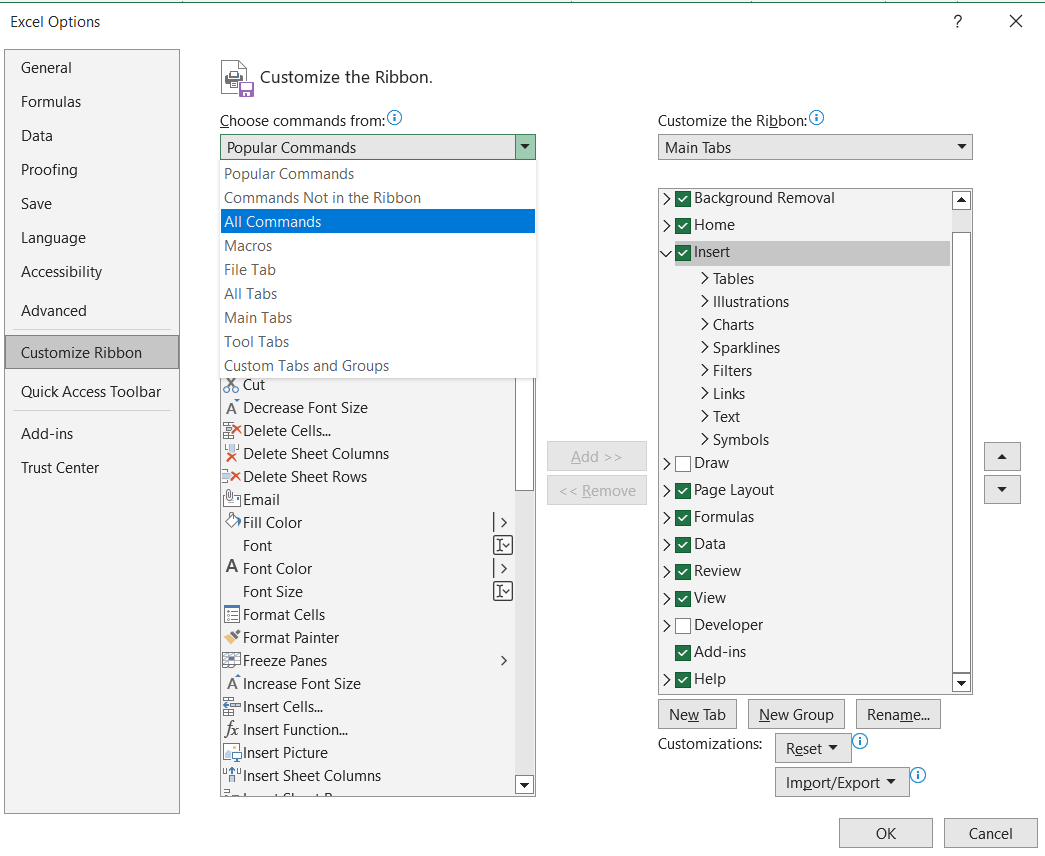Image resolution: width=1045 pixels, height=856 pixels.
Task: Click the commands list scrollbar down arrow
Action: pyautogui.click(x=524, y=785)
